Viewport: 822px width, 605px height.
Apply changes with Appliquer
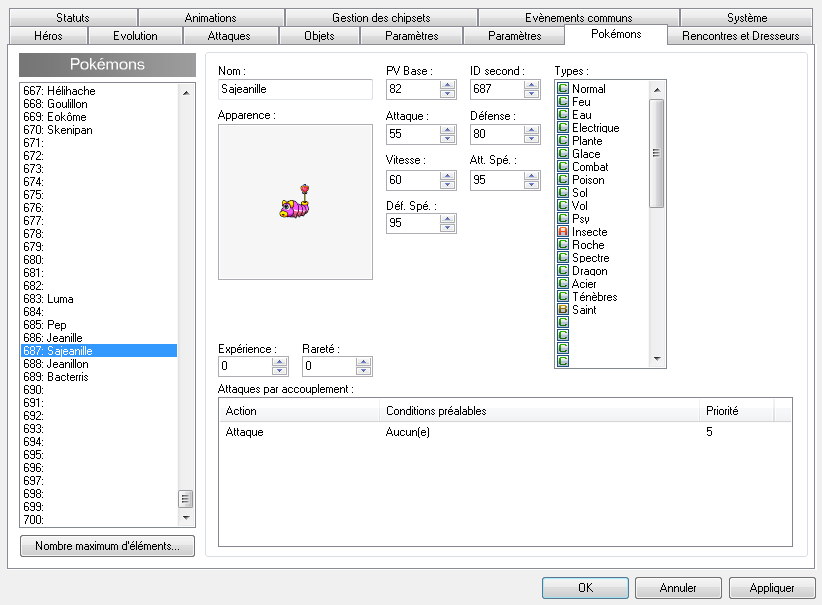pos(772,588)
